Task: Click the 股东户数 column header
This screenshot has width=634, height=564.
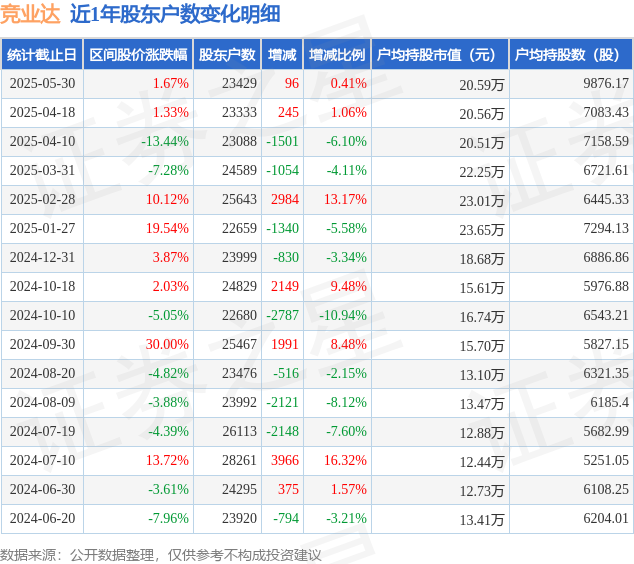Action: click(227, 55)
